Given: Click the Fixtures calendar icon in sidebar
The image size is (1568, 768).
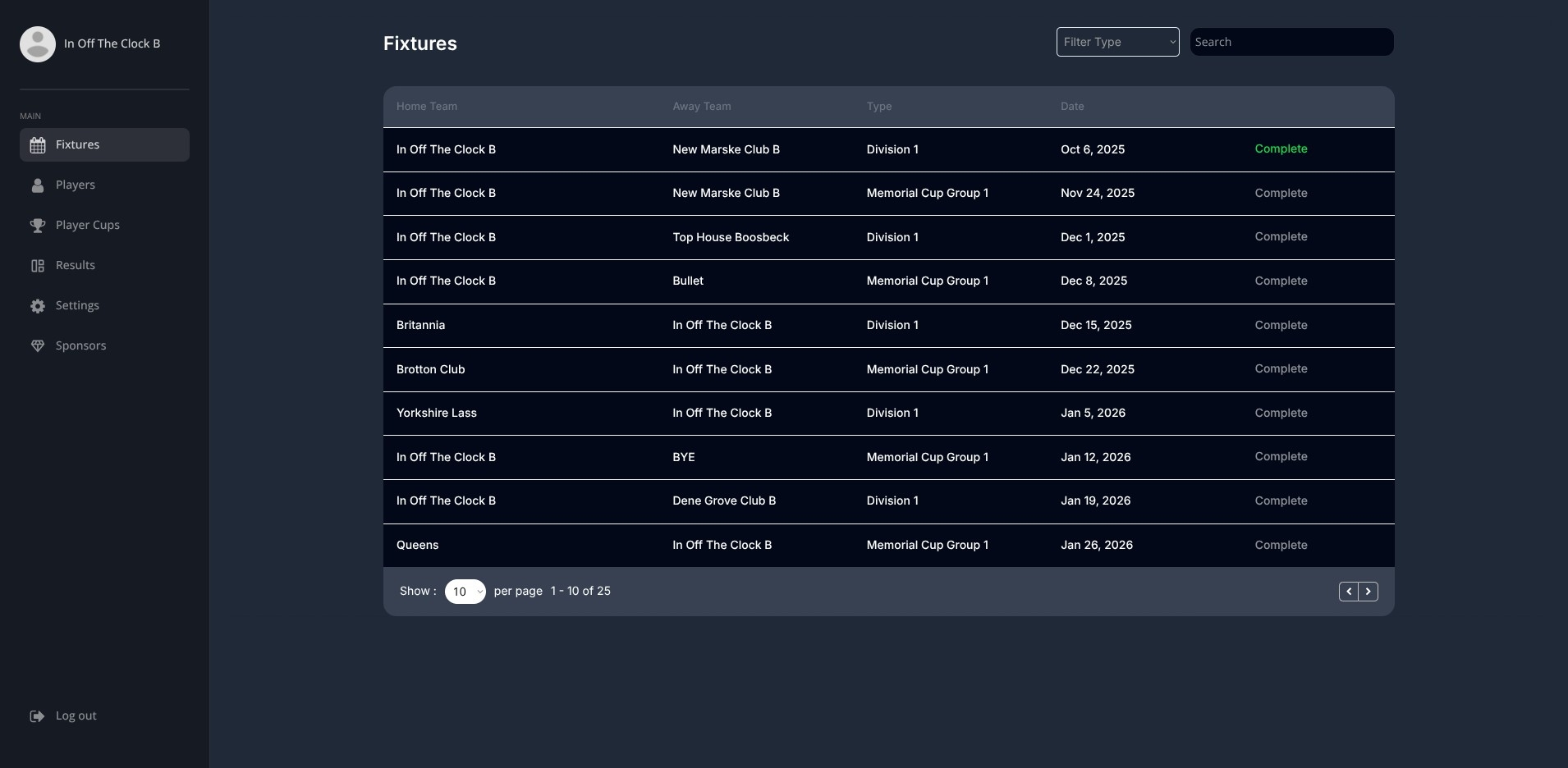Looking at the screenshot, I should point(38,145).
